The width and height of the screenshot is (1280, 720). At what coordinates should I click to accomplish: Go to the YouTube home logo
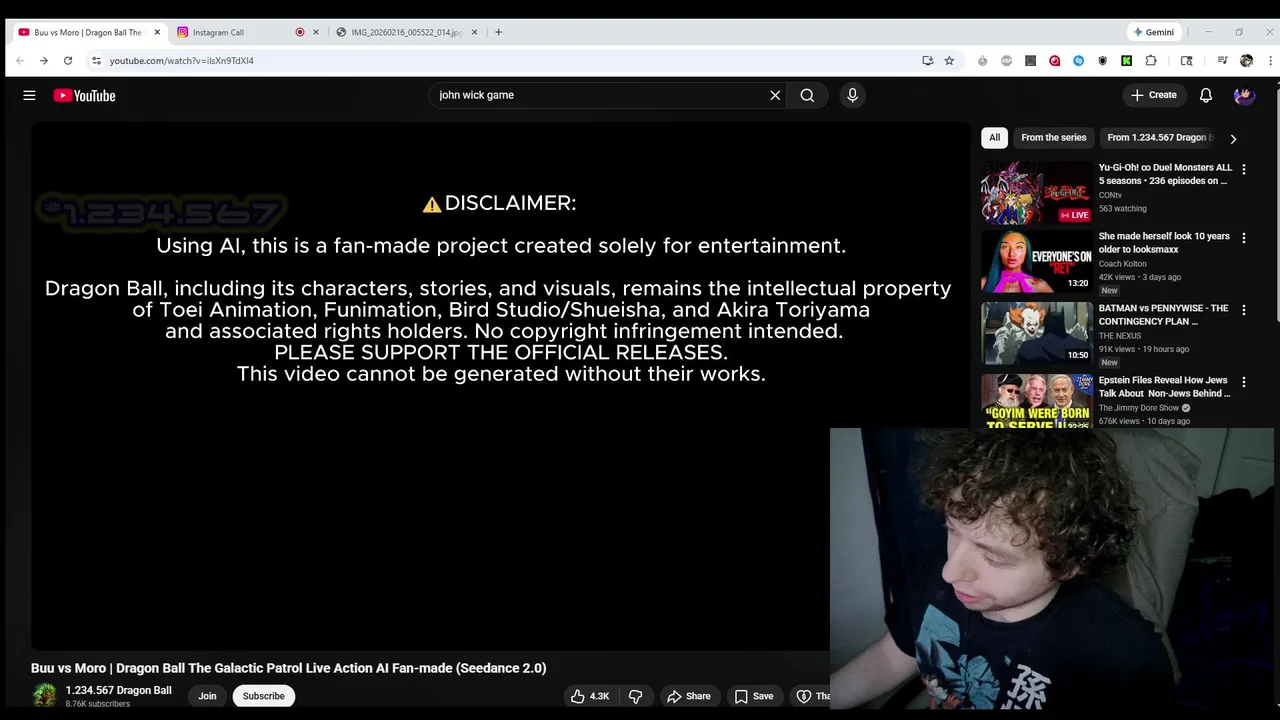(x=84, y=95)
